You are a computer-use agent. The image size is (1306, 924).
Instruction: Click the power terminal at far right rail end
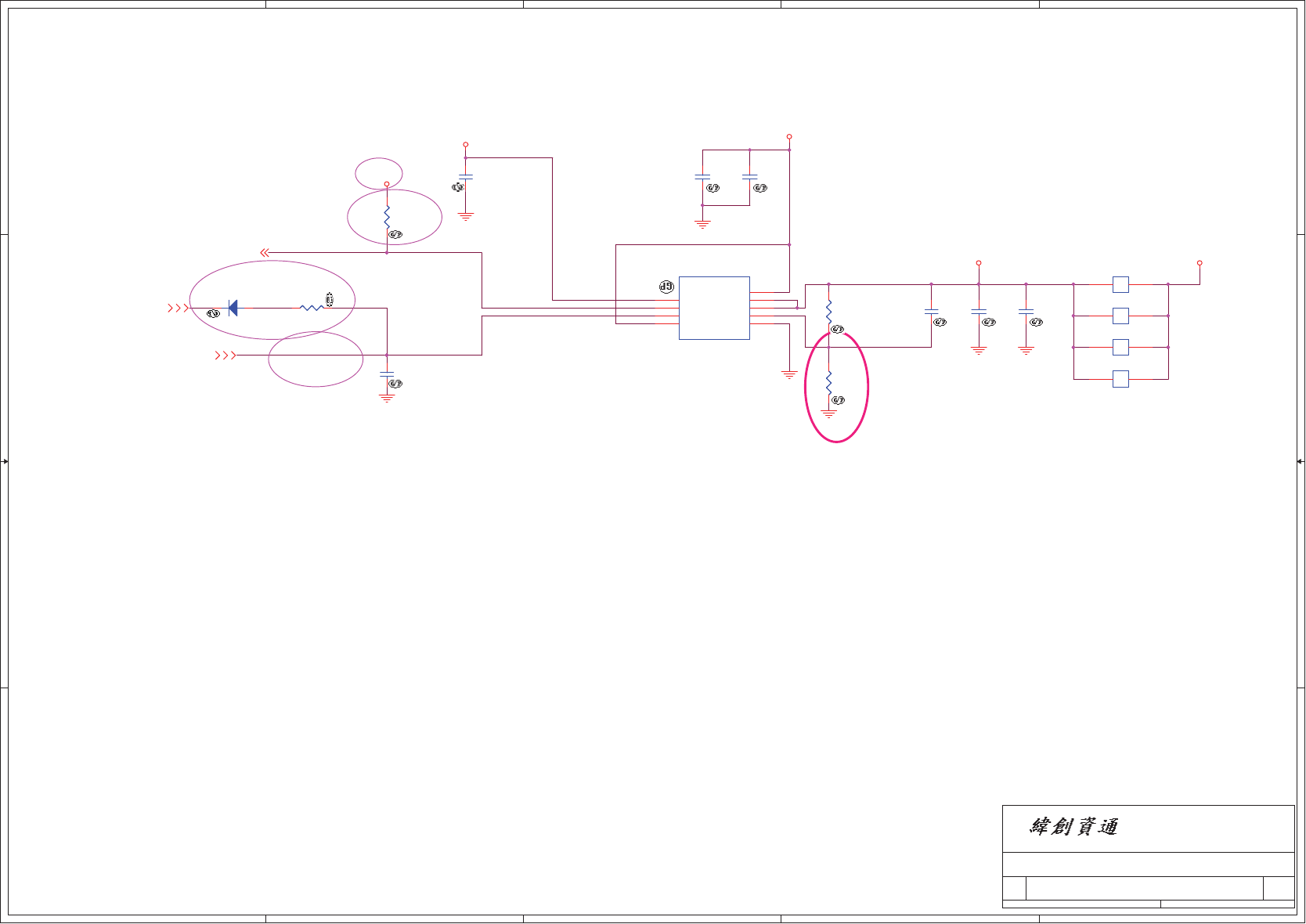click(1200, 263)
